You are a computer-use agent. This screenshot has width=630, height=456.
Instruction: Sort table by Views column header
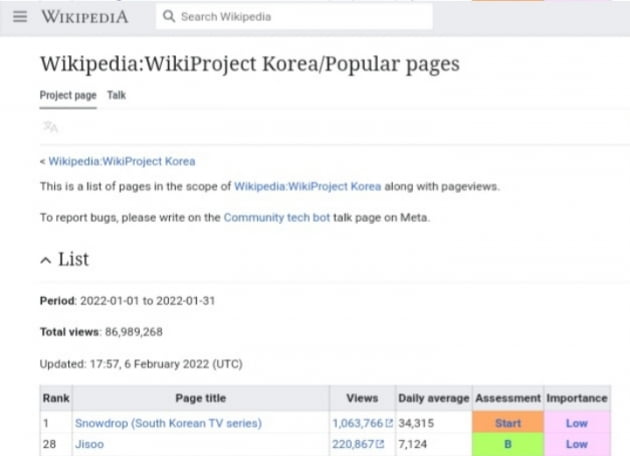362,398
